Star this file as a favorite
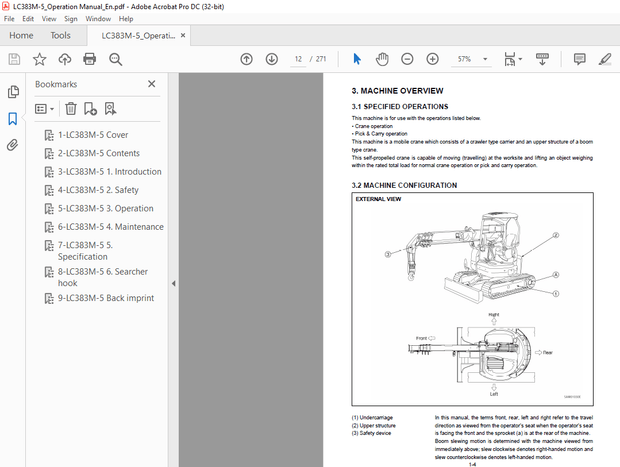The image size is (620, 467). [39, 59]
